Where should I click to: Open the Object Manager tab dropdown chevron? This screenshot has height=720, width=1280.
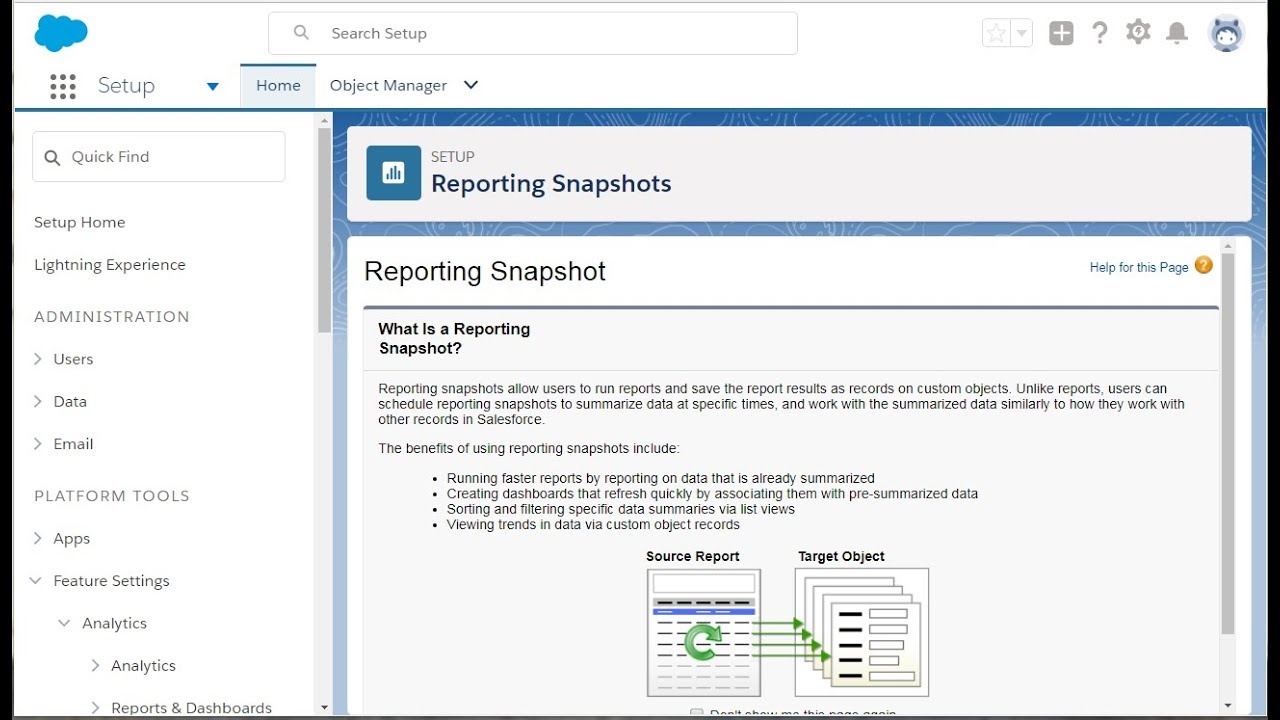click(x=471, y=85)
